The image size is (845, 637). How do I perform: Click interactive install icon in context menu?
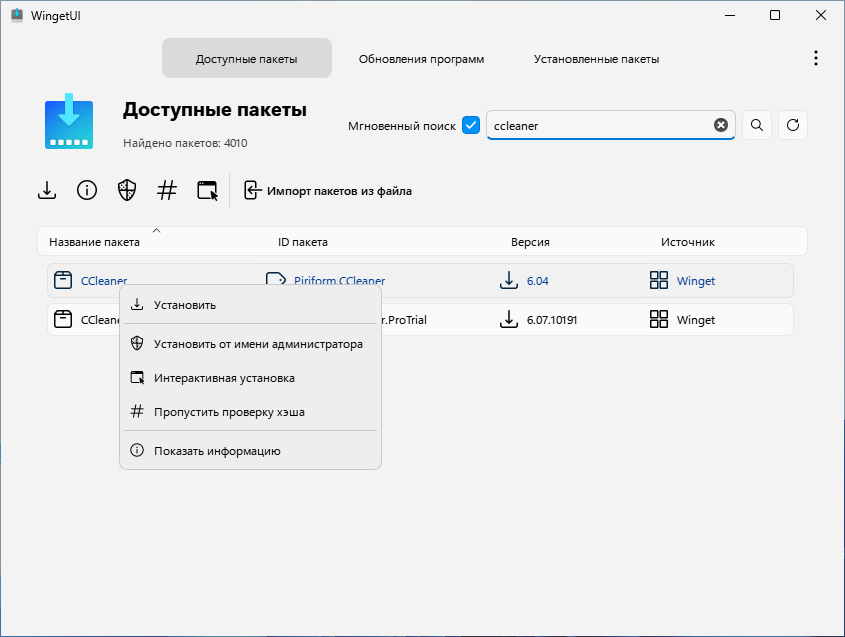pos(137,377)
